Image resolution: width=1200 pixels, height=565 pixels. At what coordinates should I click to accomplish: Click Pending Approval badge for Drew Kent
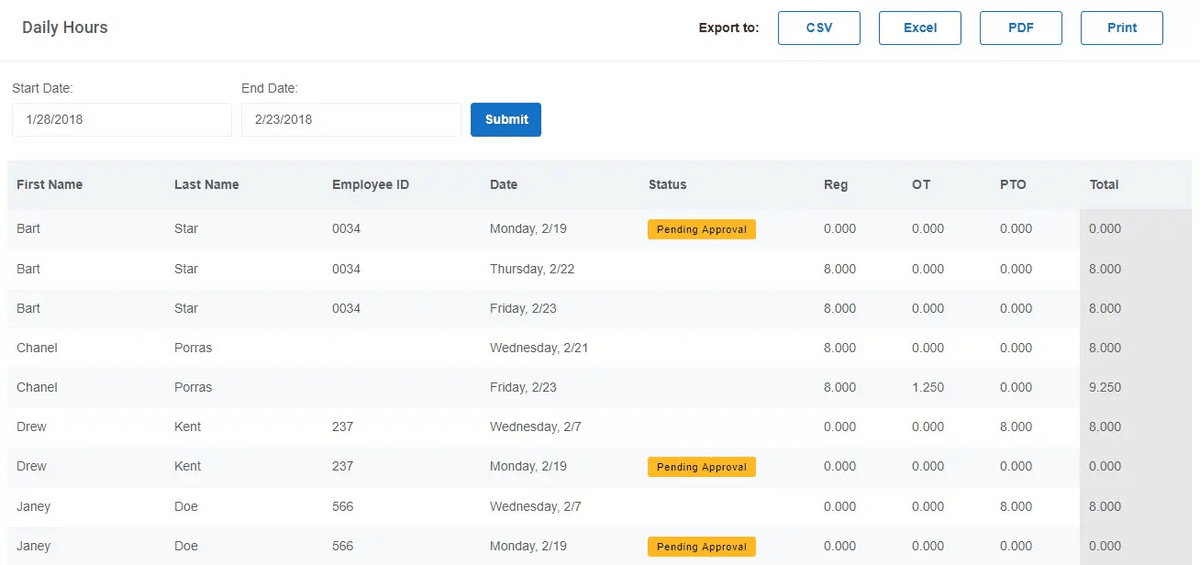click(702, 467)
